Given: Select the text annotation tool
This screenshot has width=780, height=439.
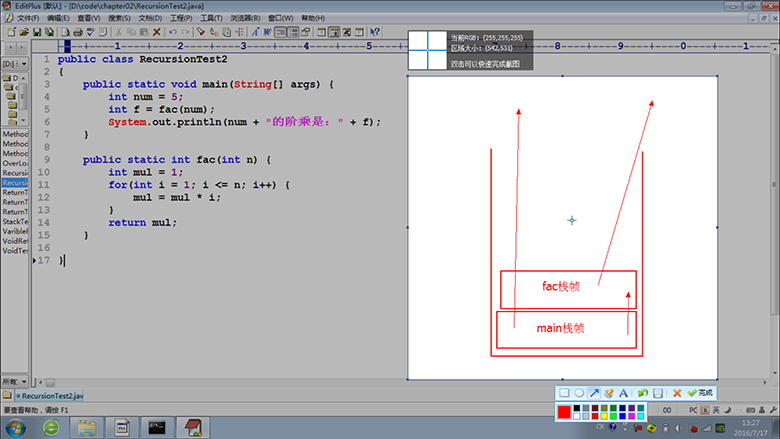Looking at the screenshot, I should click(x=623, y=394).
